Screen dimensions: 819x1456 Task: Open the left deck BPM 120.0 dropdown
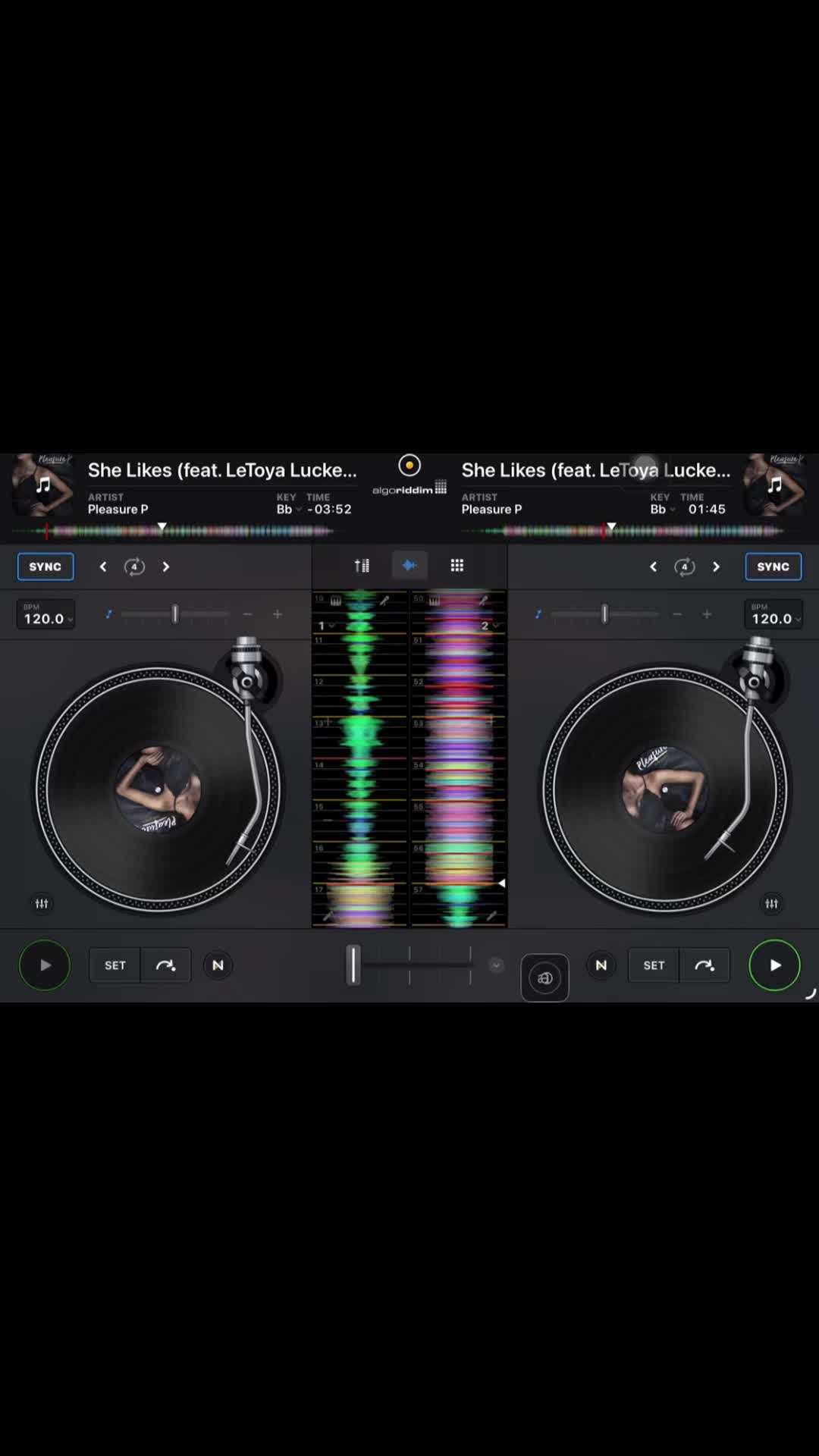point(45,614)
